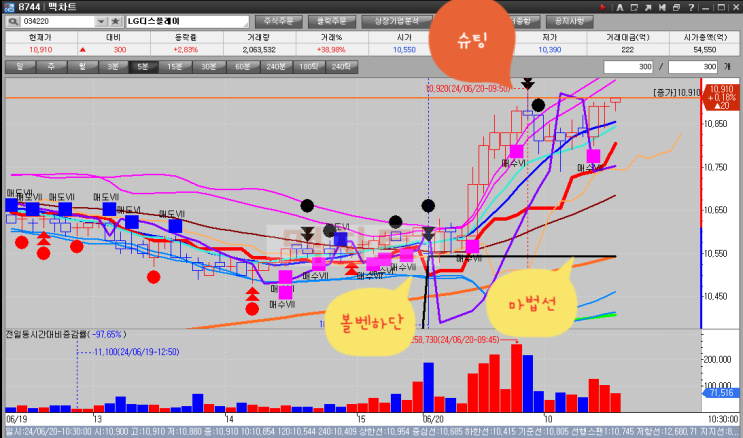Viewport: 743px width, 438px height.
Task: Click the 등락률 value +2.83%
Action: pyautogui.click(x=186, y=50)
